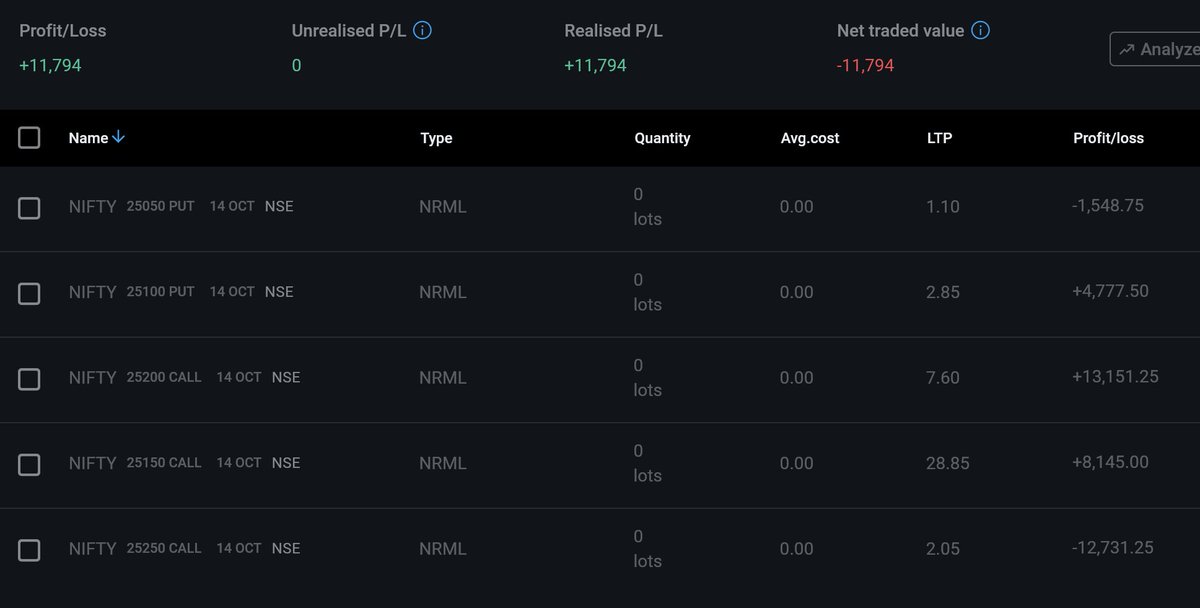The height and width of the screenshot is (608, 1200).
Task: Click the loss figure -1,548.75
Action: (x=1107, y=205)
